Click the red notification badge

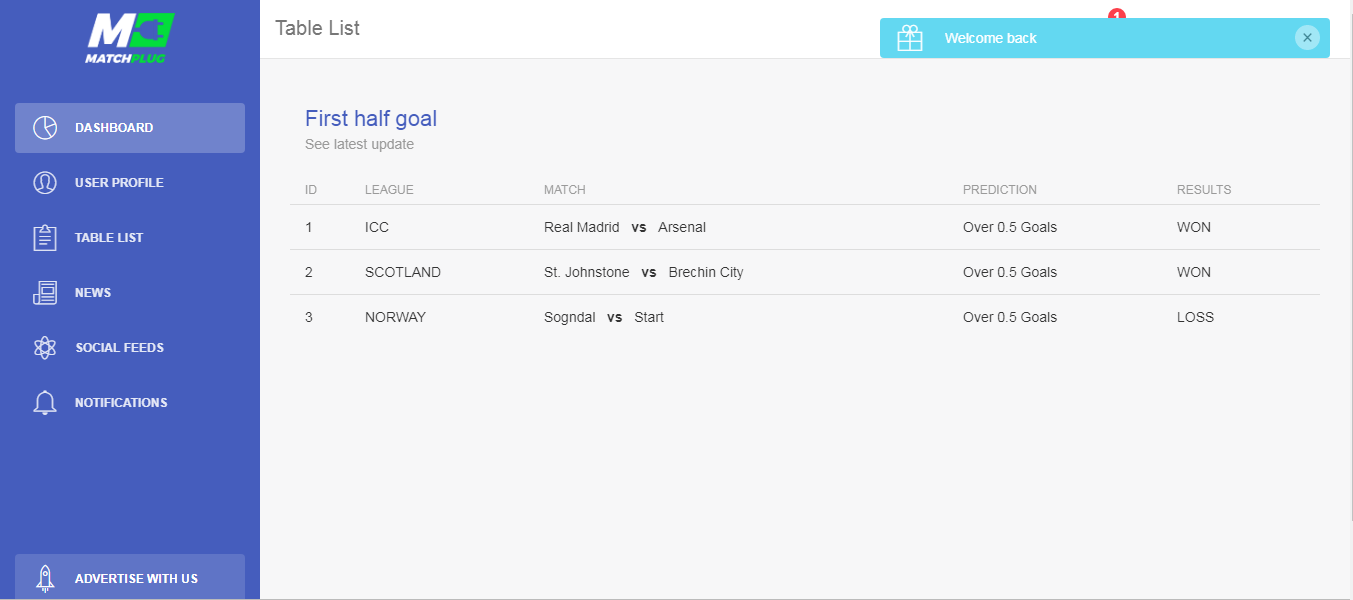[x=1117, y=14]
